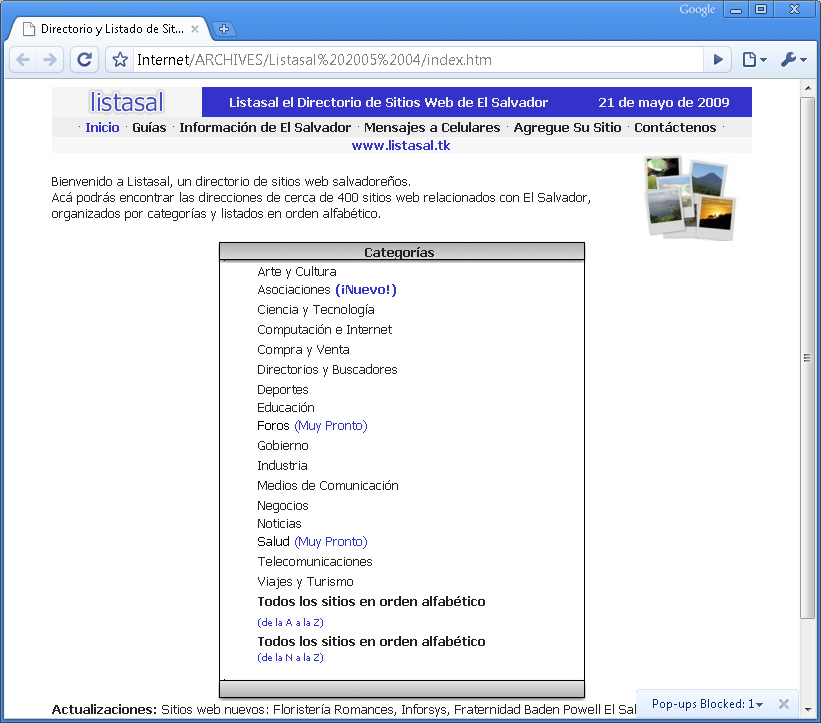Screen dimensions: 821x723
Task: Open the Educación category
Action: pos(286,407)
